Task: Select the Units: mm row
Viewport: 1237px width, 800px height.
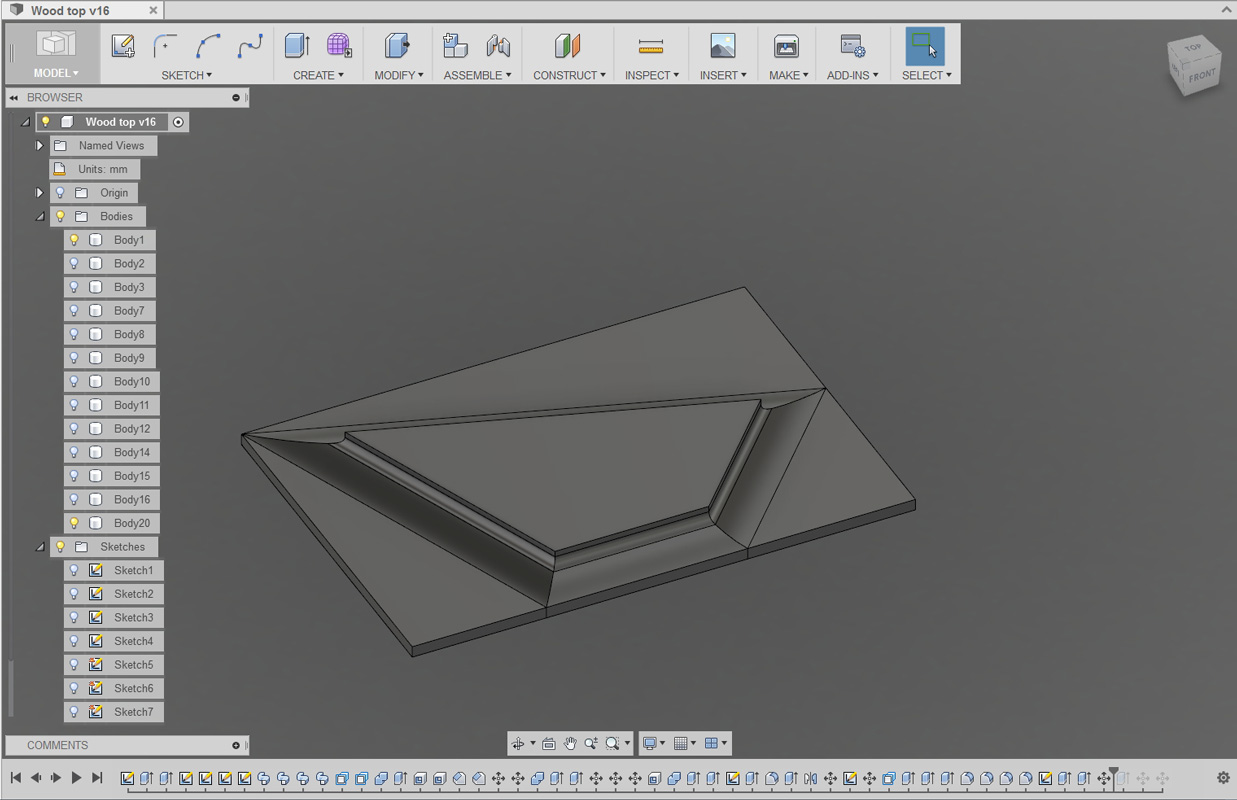Action: [x=94, y=169]
